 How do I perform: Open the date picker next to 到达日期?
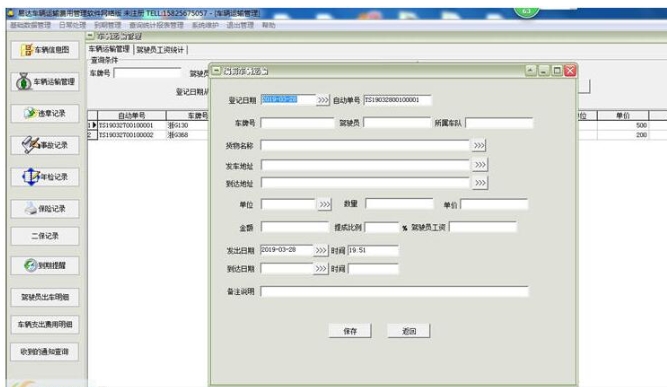click(321, 269)
